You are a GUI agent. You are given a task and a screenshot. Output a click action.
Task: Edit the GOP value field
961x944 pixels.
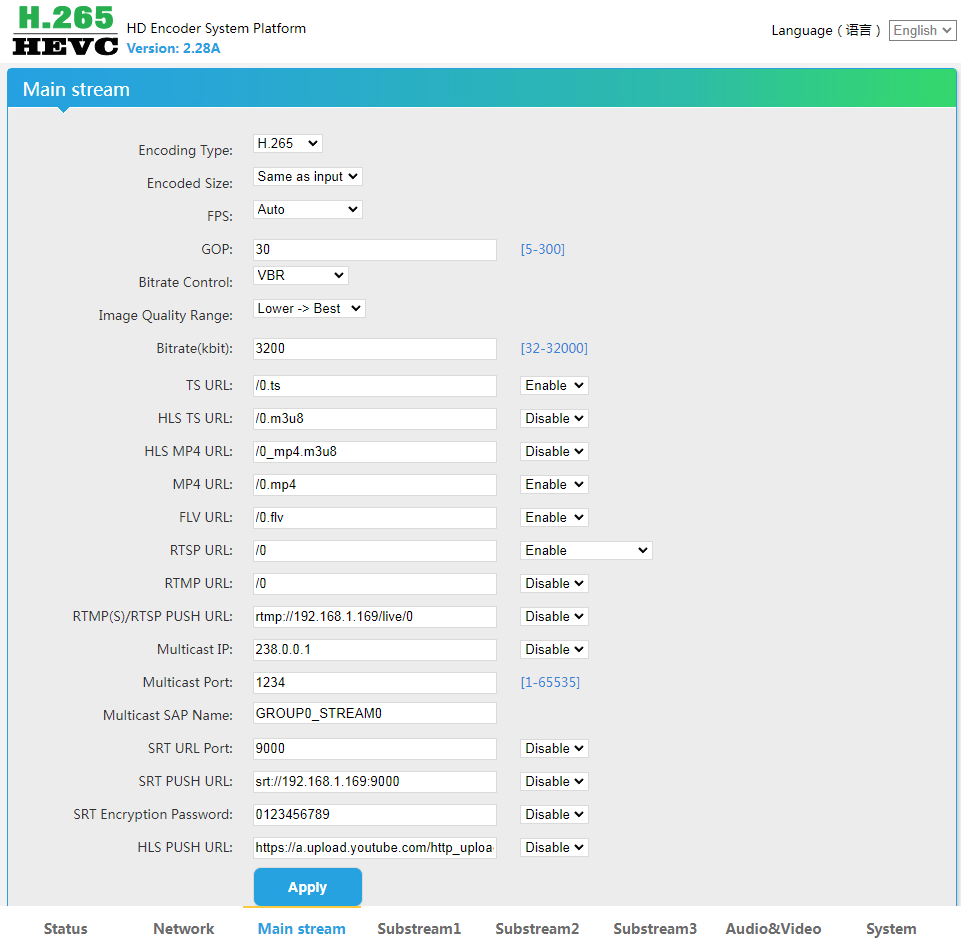coord(374,249)
